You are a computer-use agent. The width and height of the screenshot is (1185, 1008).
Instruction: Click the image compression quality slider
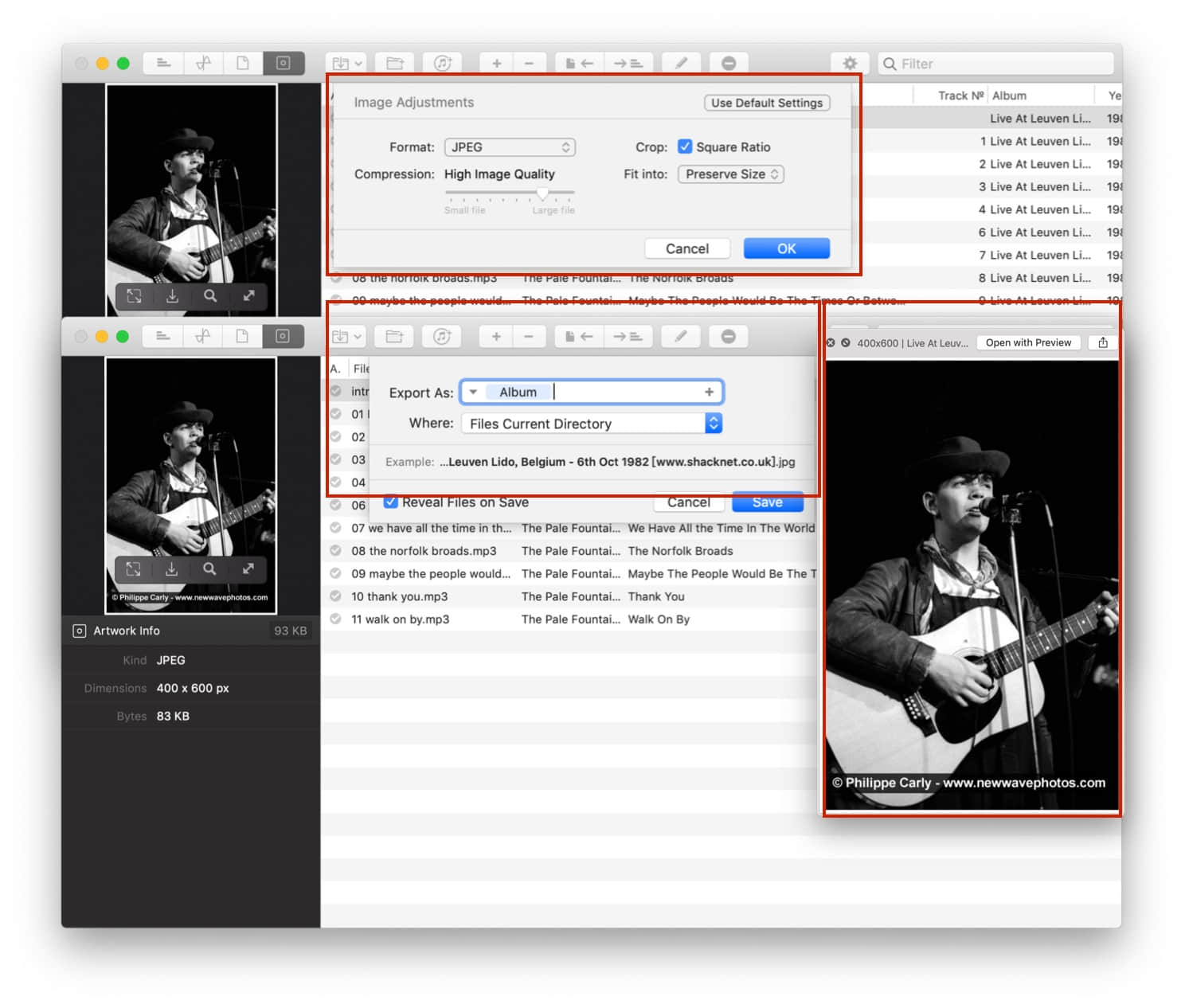(x=542, y=193)
